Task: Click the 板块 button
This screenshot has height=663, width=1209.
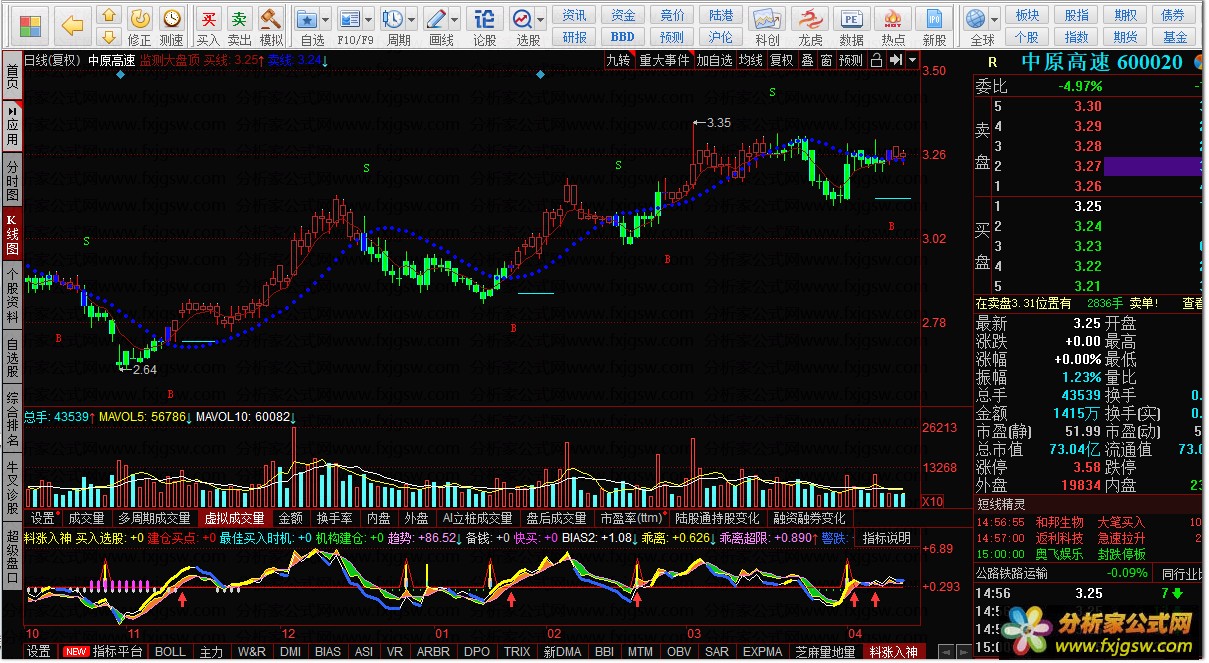Action: pos(1027,15)
